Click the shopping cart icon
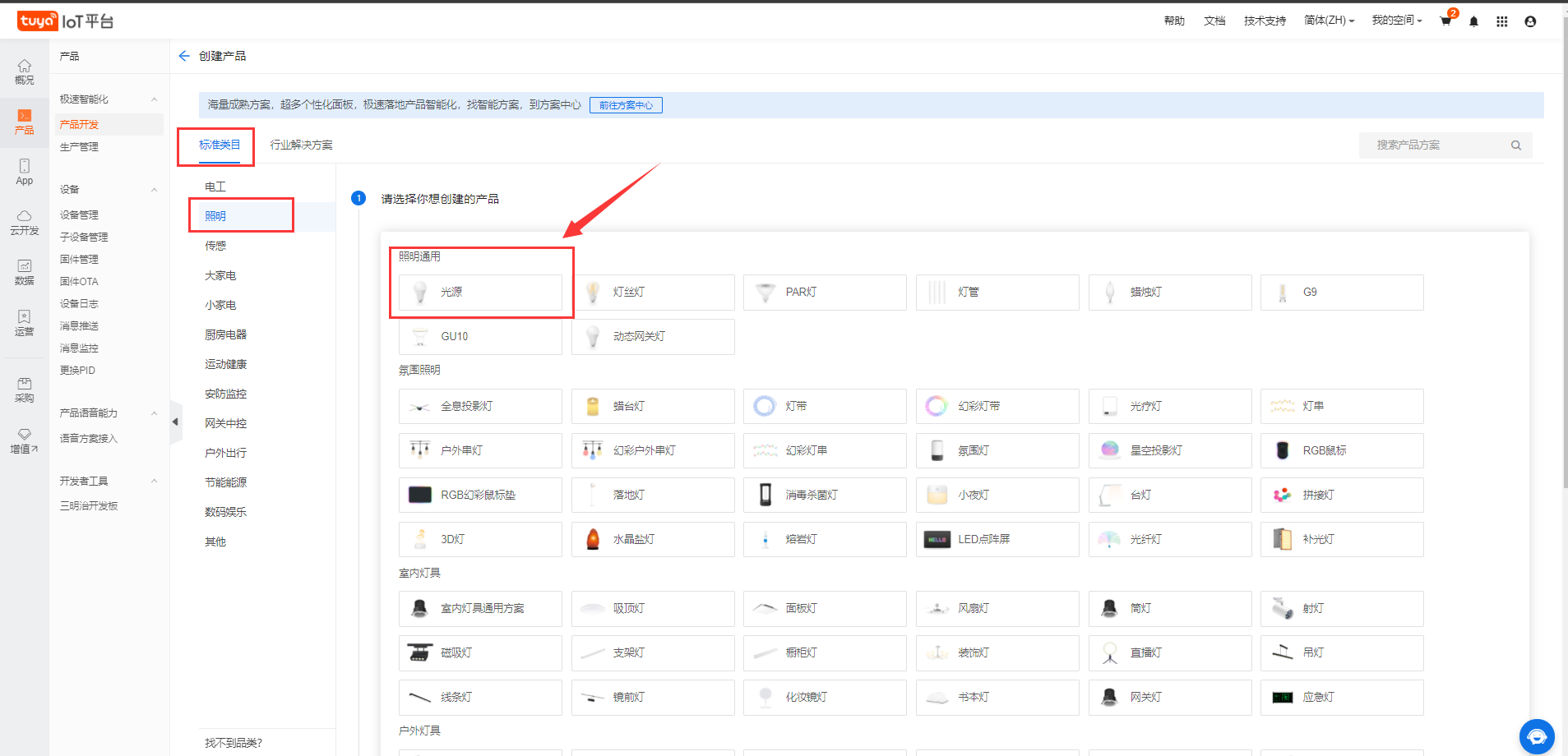1568x756 pixels. coord(1445,21)
